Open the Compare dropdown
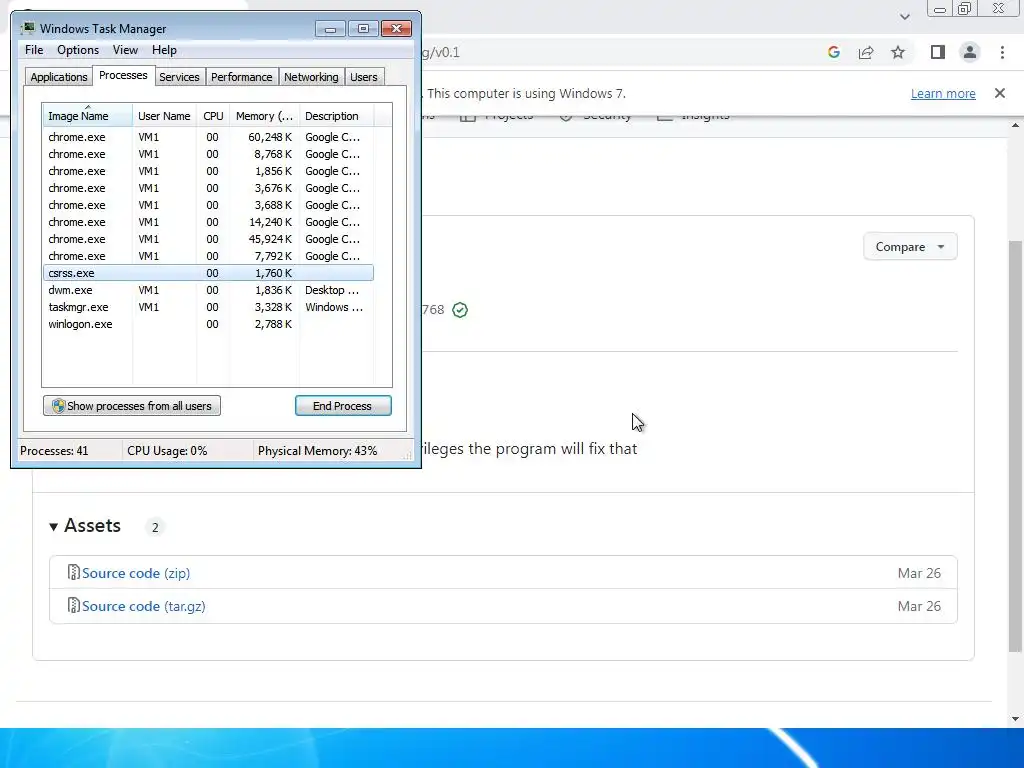The image size is (1024, 768). [910, 247]
